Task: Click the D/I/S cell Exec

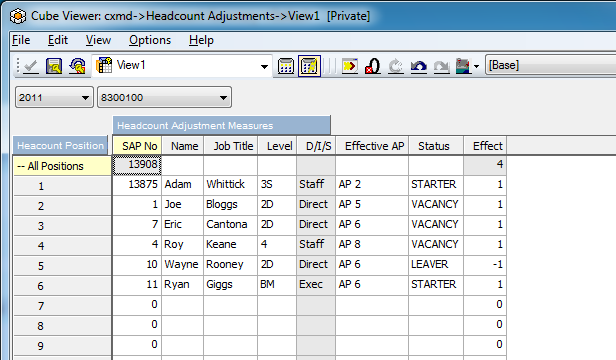Action: click(317, 285)
